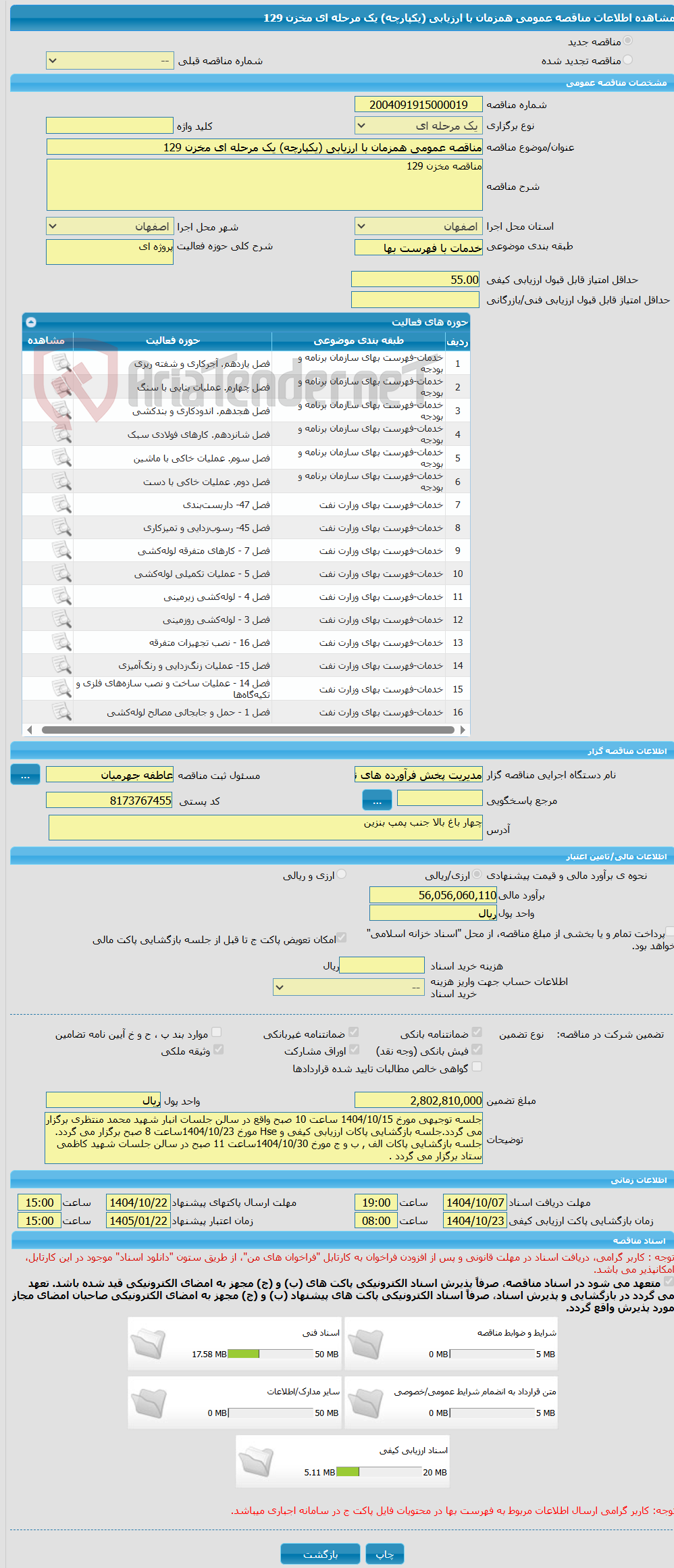Click اسناد فنی size progress bar

(x=270, y=1354)
